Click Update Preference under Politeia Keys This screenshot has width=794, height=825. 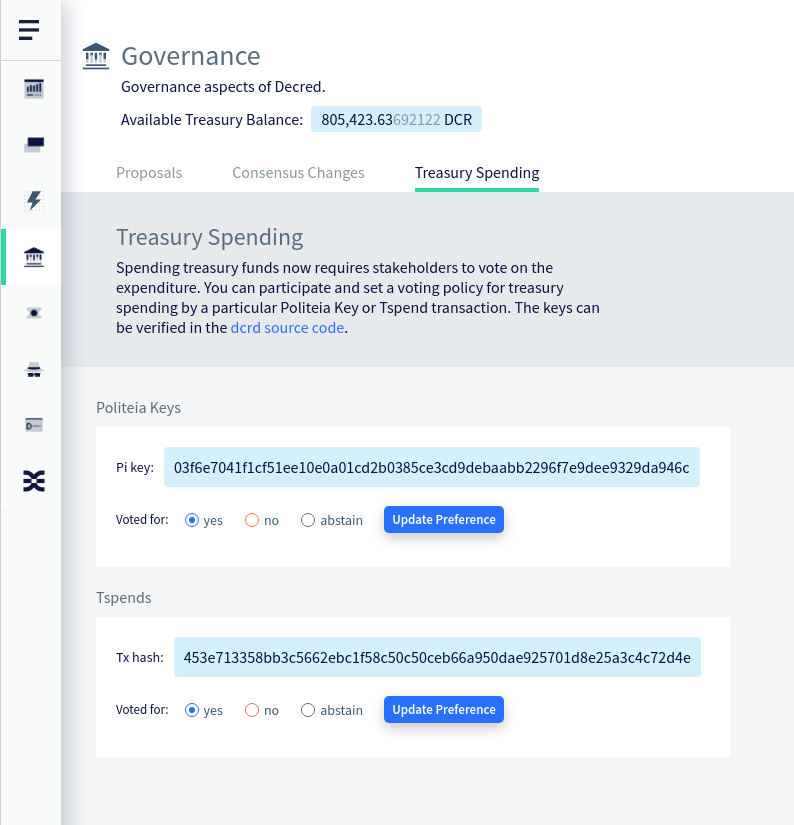(x=444, y=519)
